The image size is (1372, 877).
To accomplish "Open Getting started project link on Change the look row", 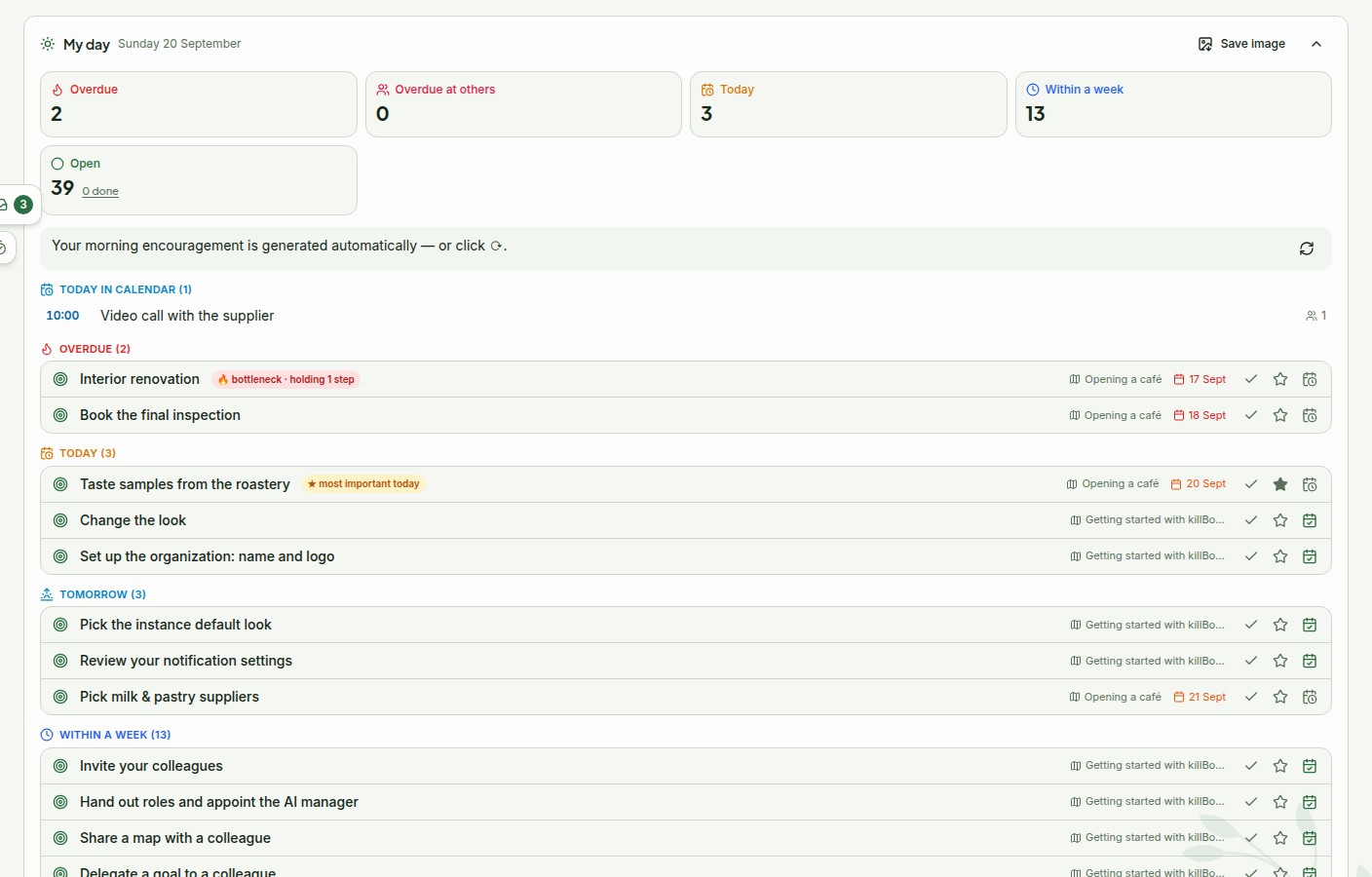I will 1147,520.
